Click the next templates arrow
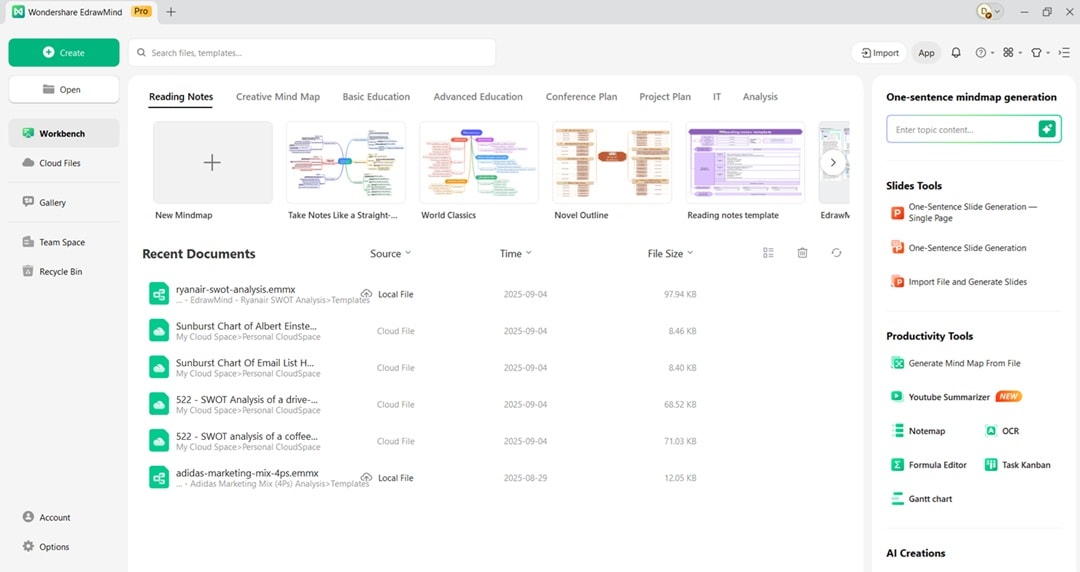 click(833, 163)
